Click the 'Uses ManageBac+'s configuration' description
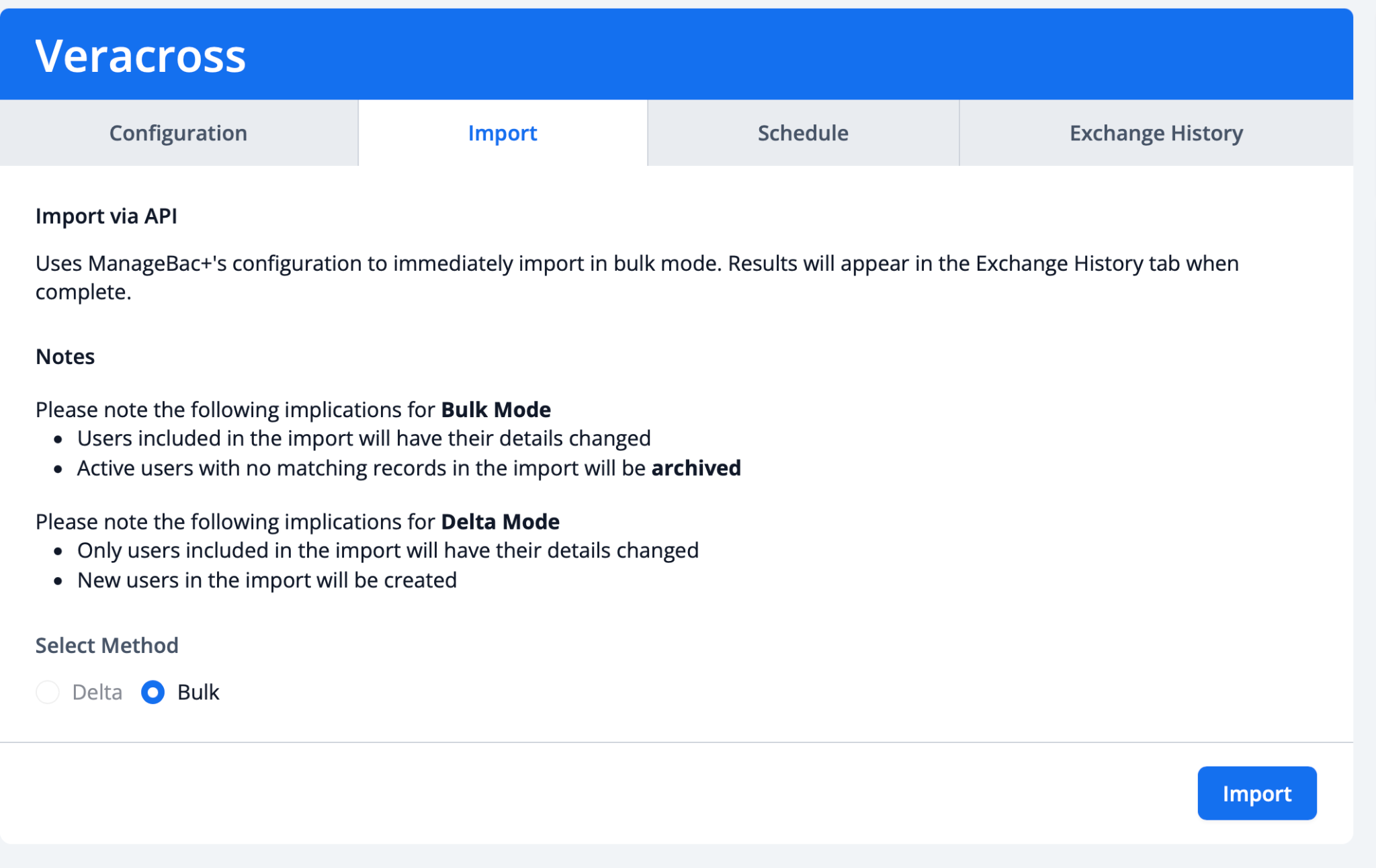Screen dimensions: 1376x868 [638, 277]
